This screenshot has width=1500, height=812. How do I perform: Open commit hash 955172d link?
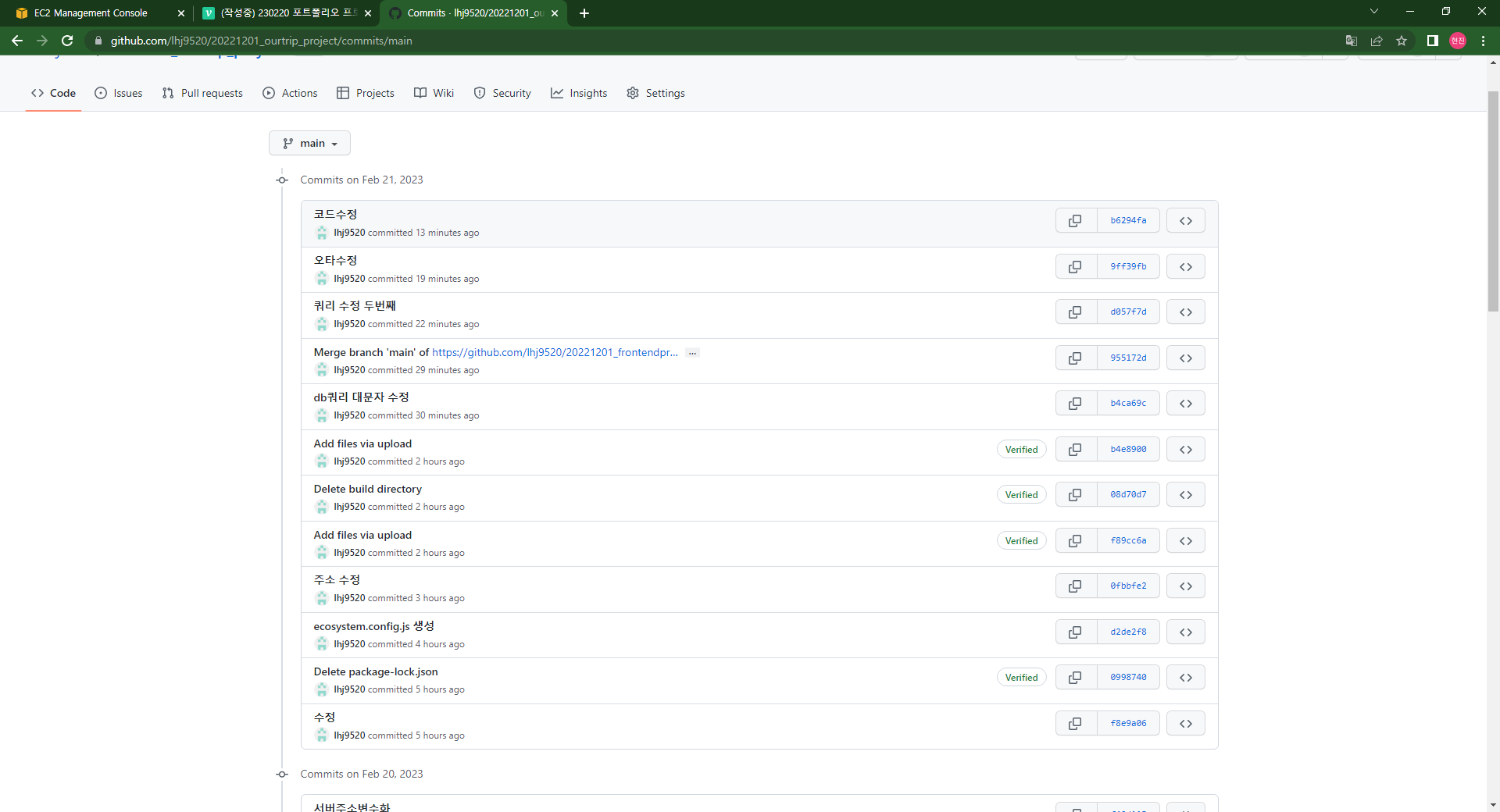click(1128, 358)
